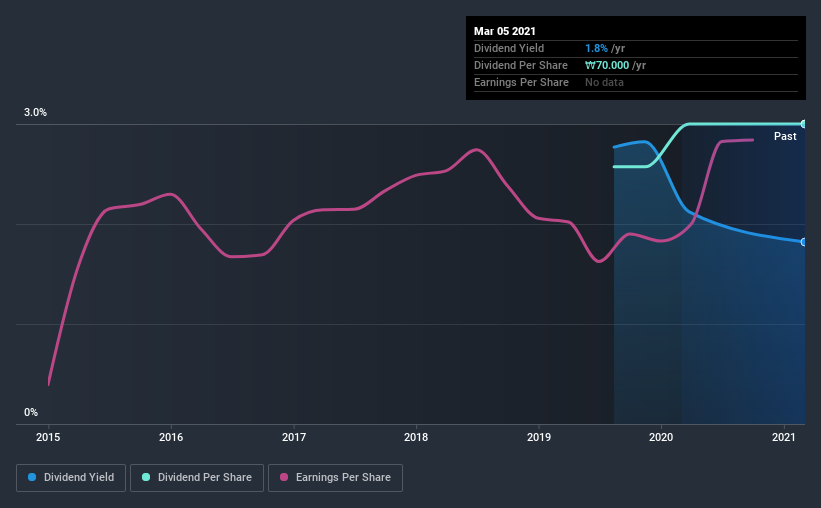Click the teal Dividend Per Share legend dot

click(x=146, y=477)
